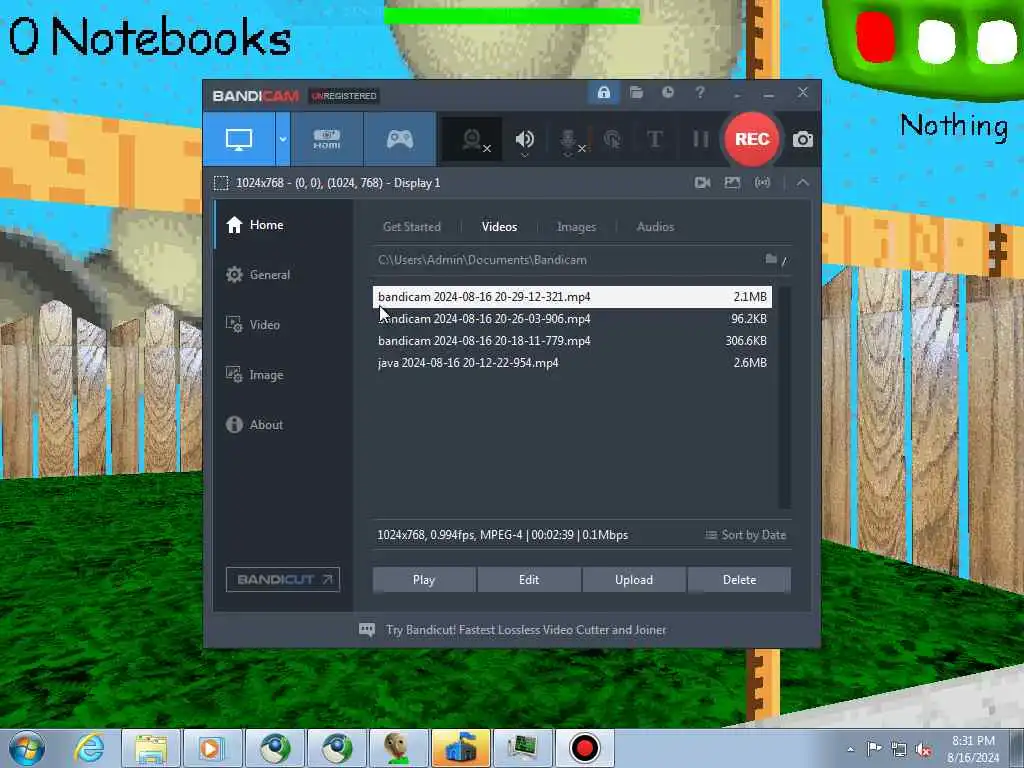Toggle text overlay T icon
Image resolution: width=1024 pixels, height=768 pixels.
[654, 139]
